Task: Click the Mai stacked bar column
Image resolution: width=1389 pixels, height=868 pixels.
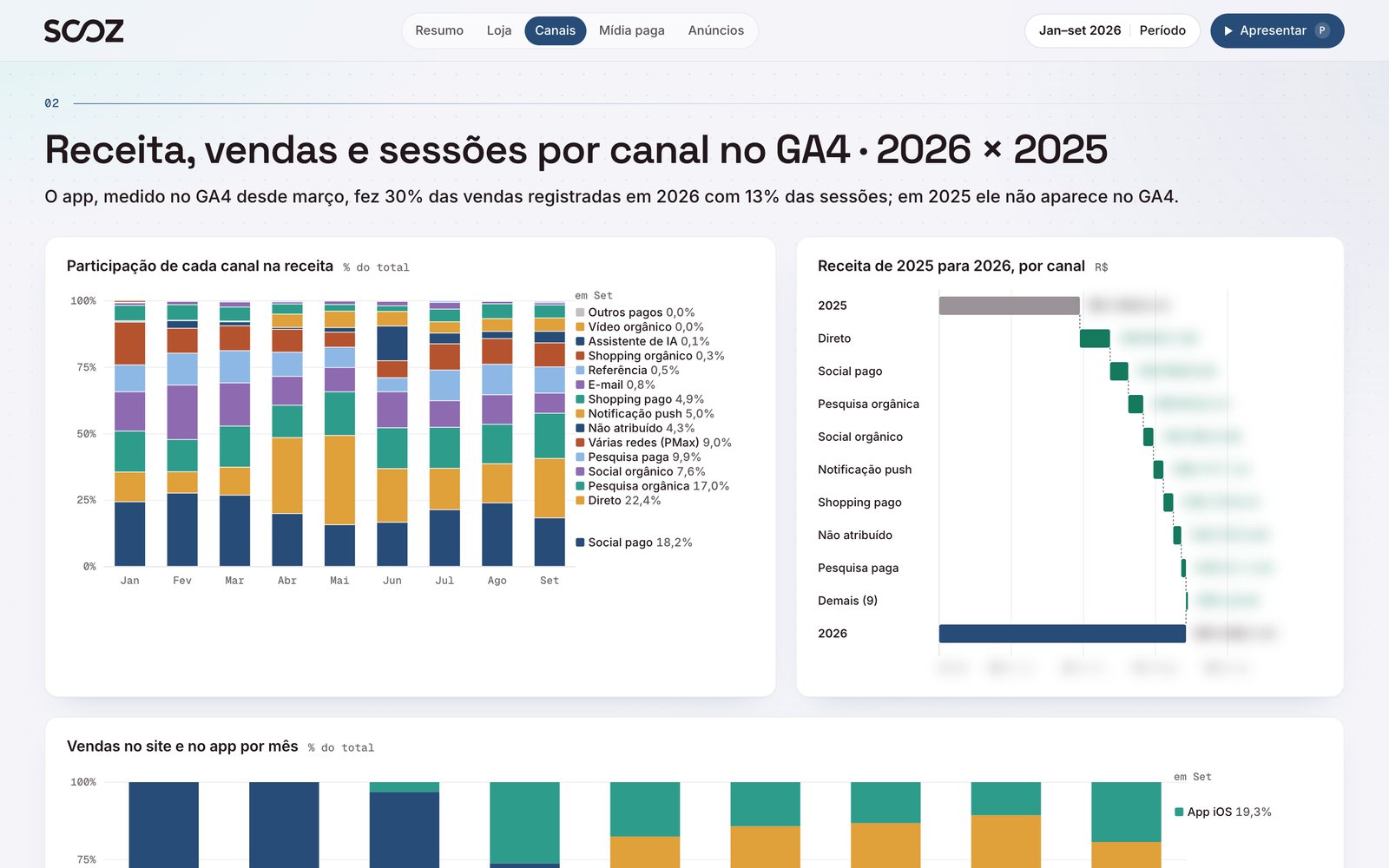Action: 339,434
